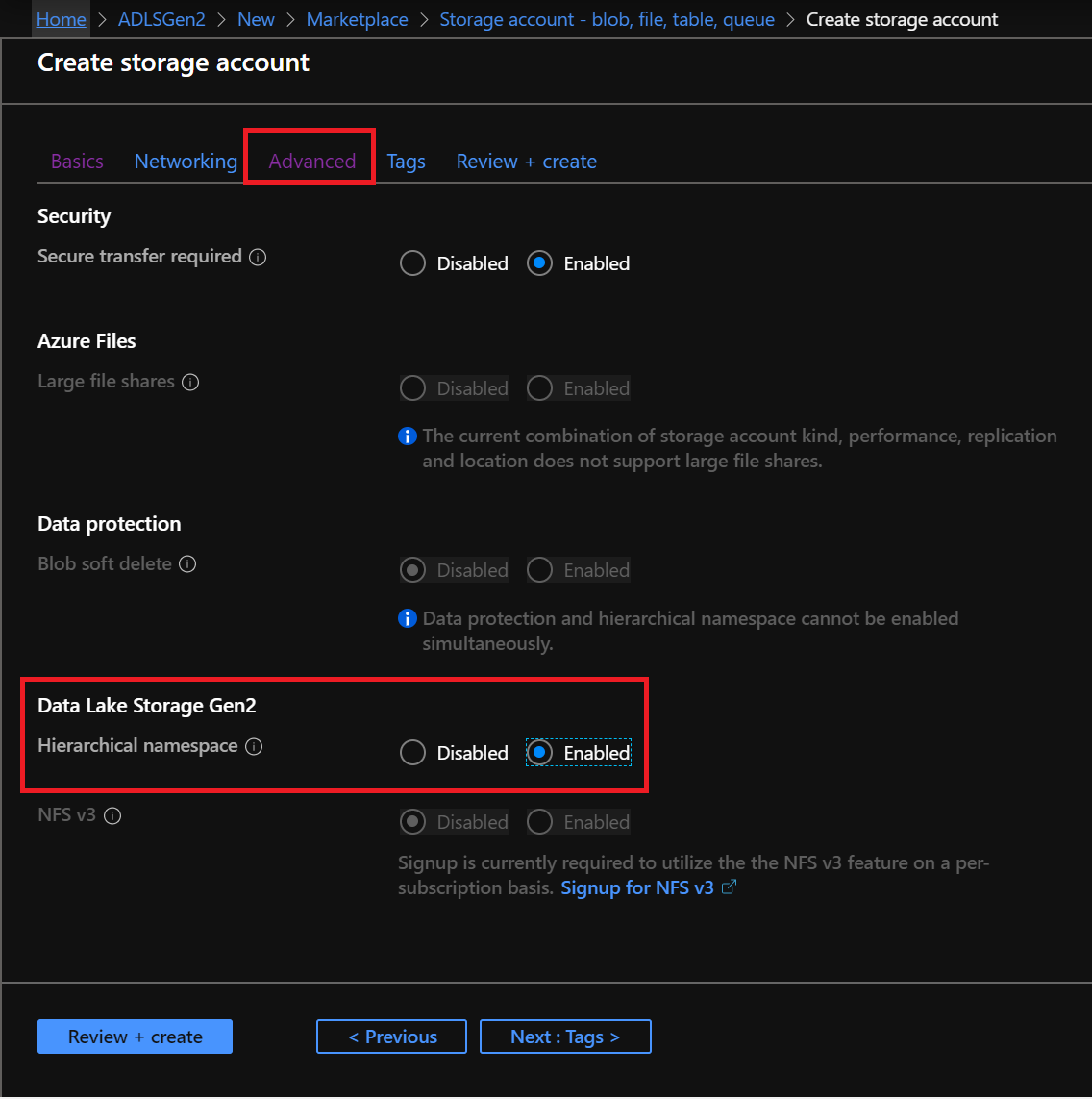The height and width of the screenshot is (1099, 1092).
Task: Click the info badge in the data protection notice
Action: click(407, 618)
